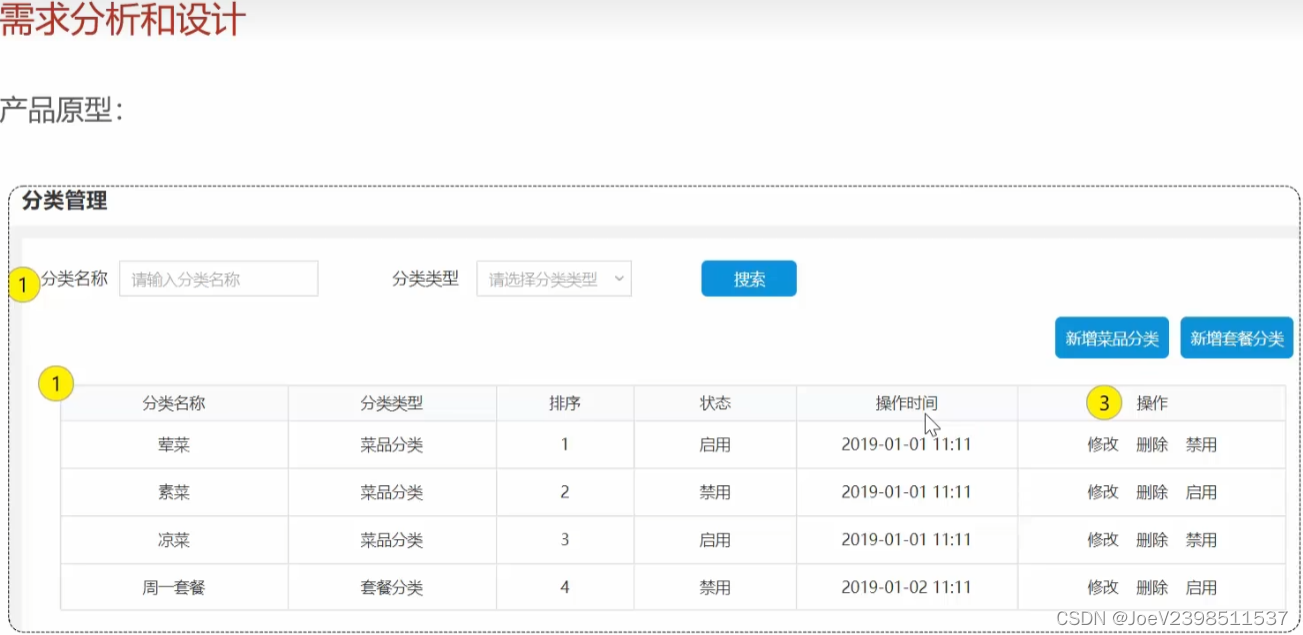Click 修改 link for 凉菜 row

[x=1103, y=539]
